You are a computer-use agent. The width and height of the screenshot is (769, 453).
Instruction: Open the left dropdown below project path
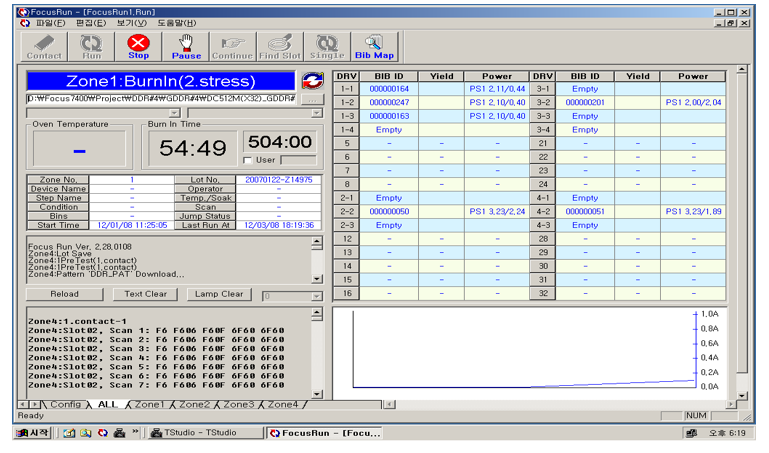pos(175,113)
